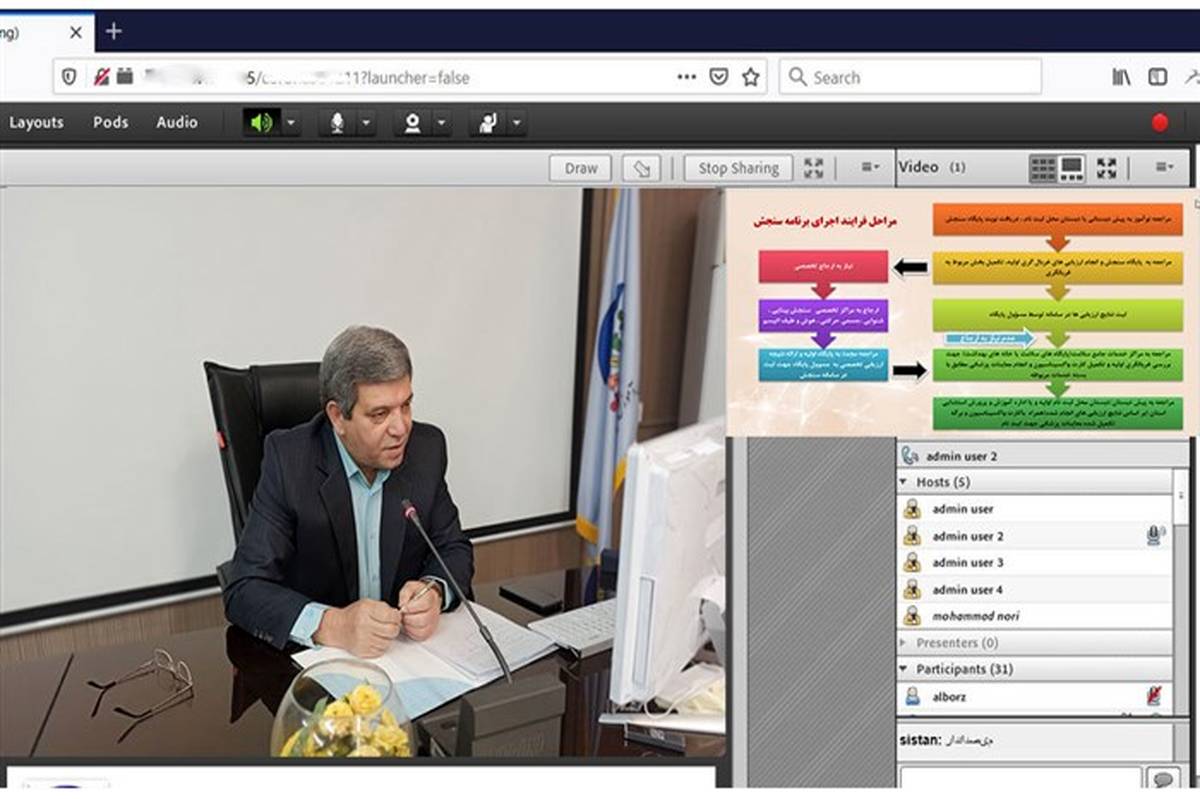Click the pointer tool in Share pod
The width and height of the screenshot is (1200, 799).
point(641,168)
